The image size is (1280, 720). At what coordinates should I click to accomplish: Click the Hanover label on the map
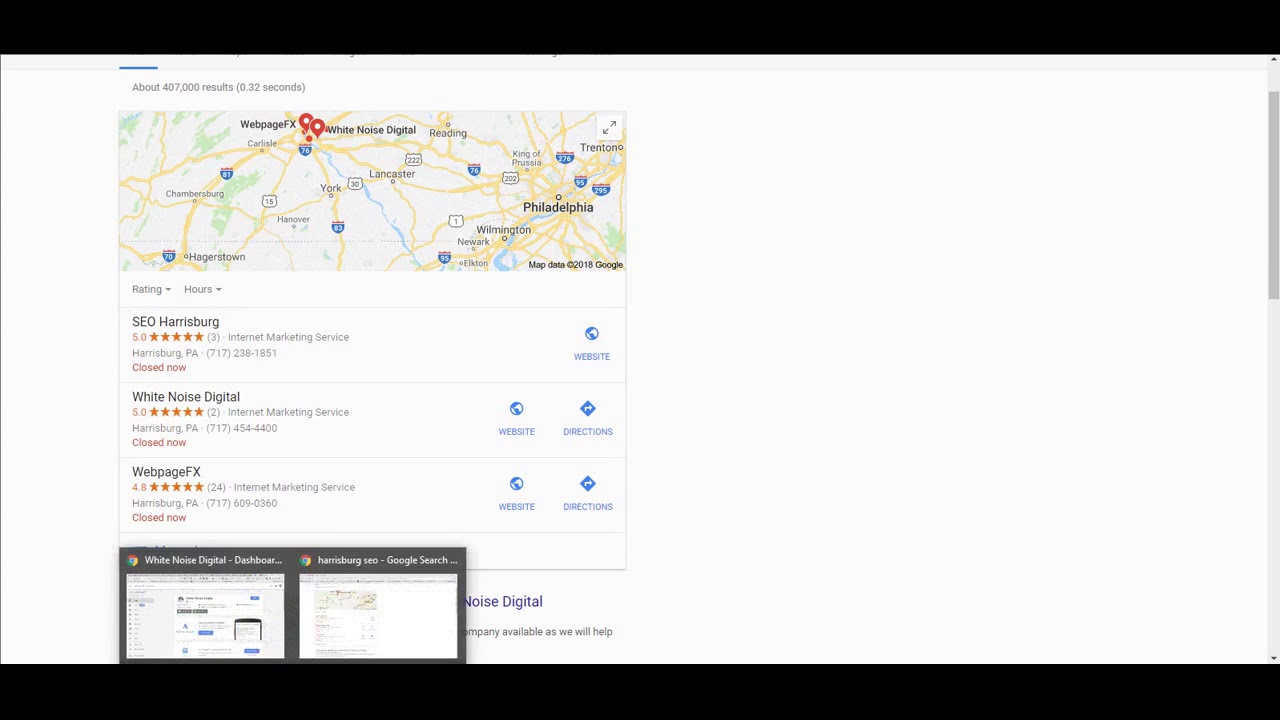coord(293,220)
